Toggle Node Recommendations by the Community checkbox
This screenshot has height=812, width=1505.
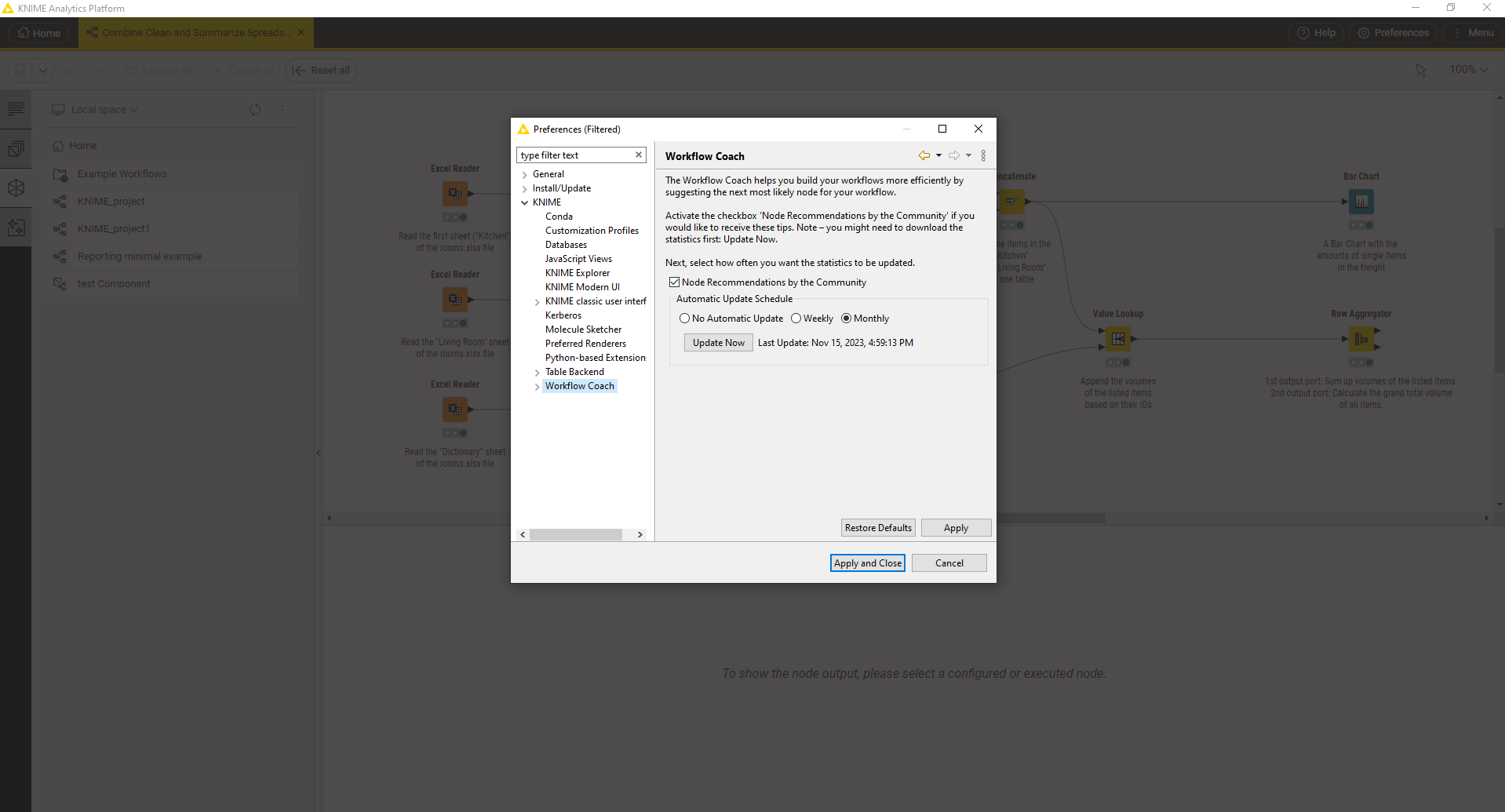click(674, 282)
